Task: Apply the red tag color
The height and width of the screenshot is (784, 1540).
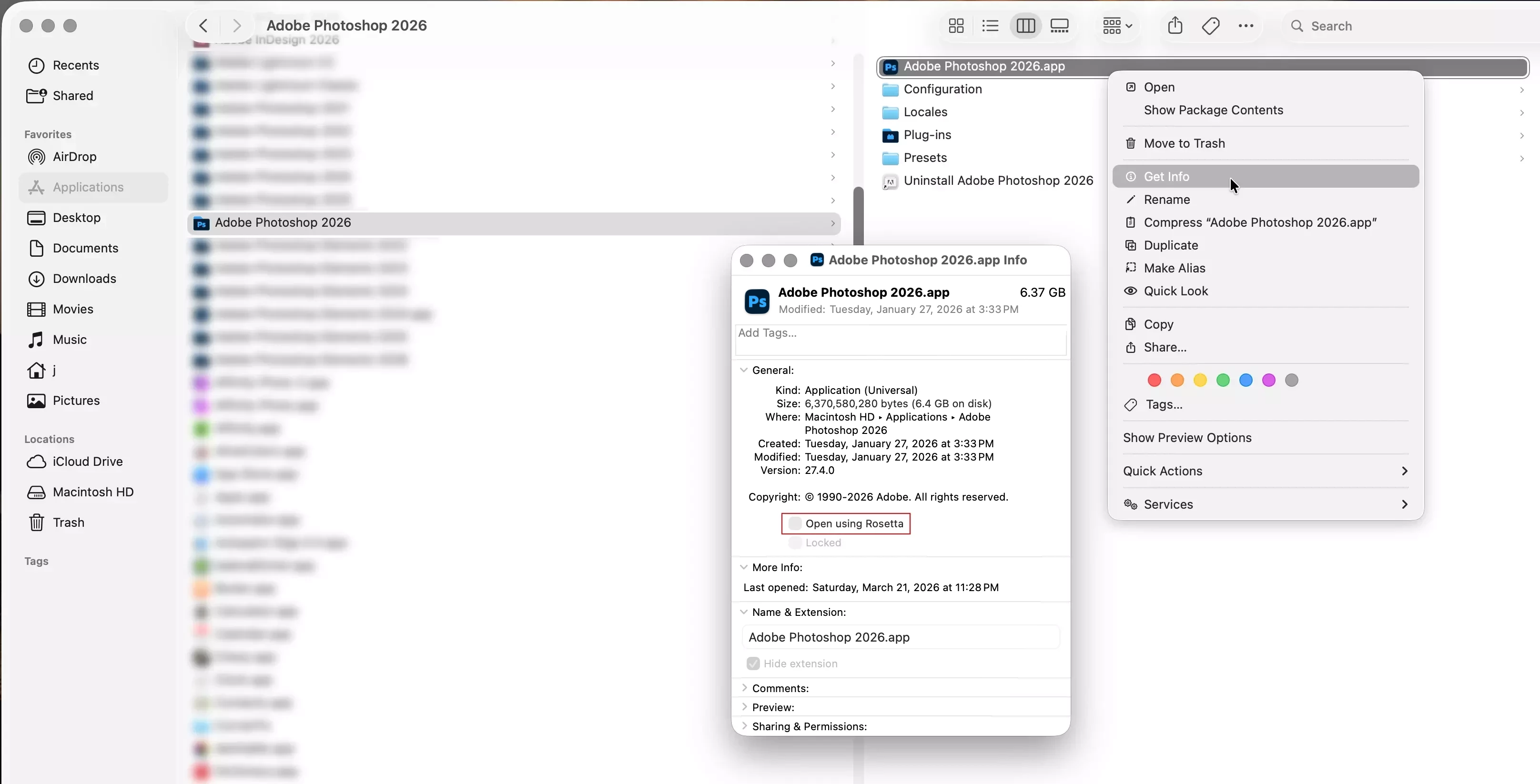Action: pos(1154,380)
